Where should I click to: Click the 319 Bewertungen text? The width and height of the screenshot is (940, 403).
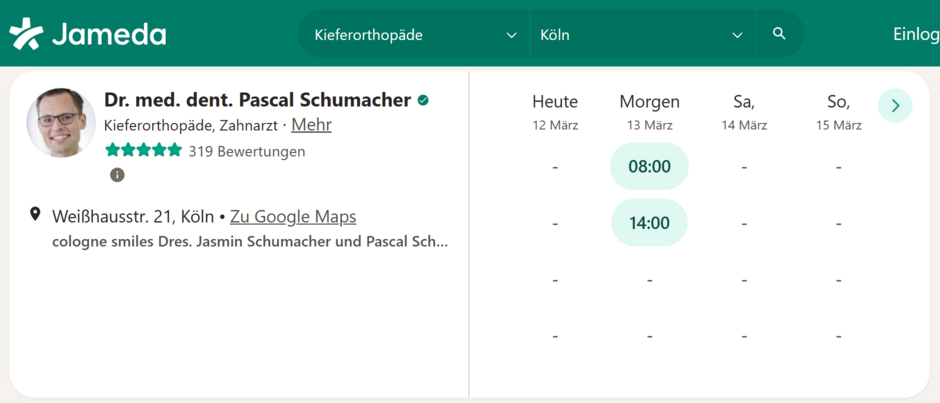pyautogui.click(x=247, y=151)
